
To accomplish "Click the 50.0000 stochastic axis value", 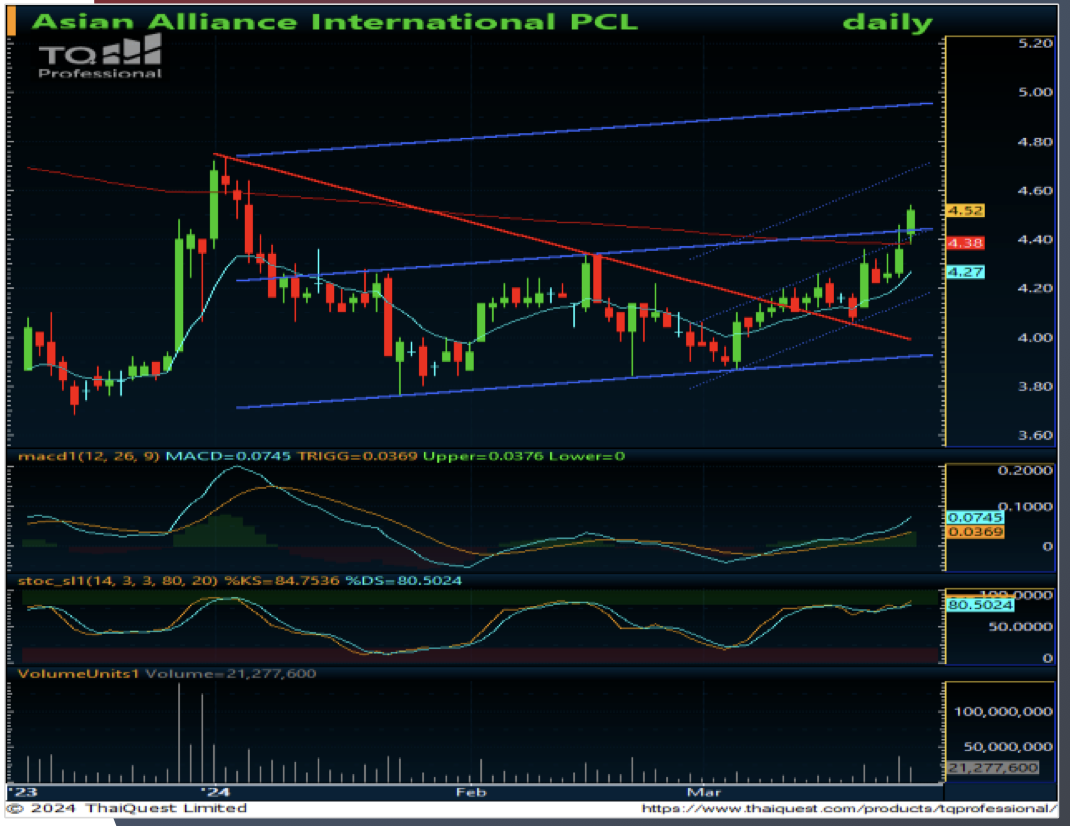I will pyautogui.click(x=1020, y=627).
